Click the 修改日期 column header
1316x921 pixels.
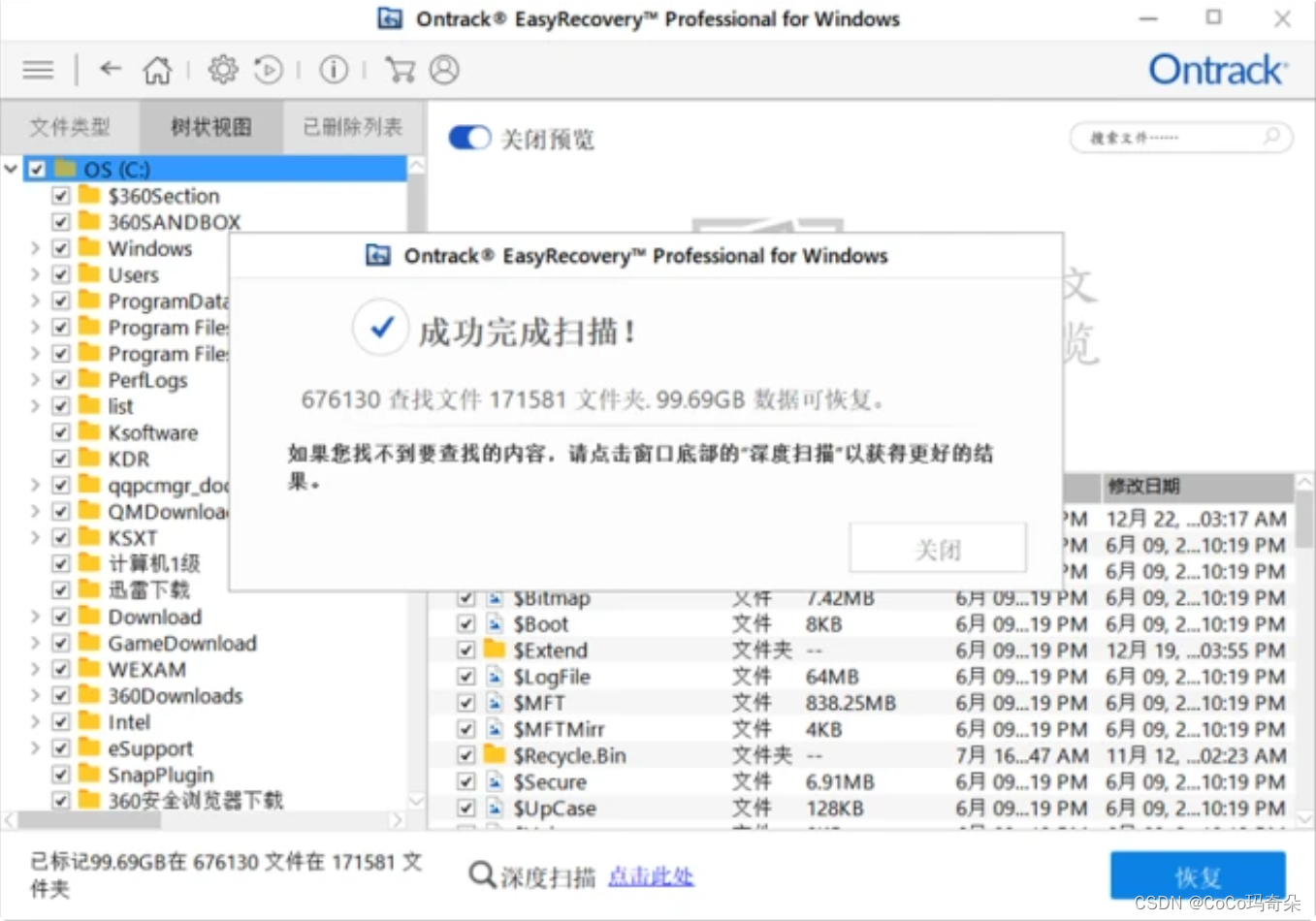coord(1197,486)
